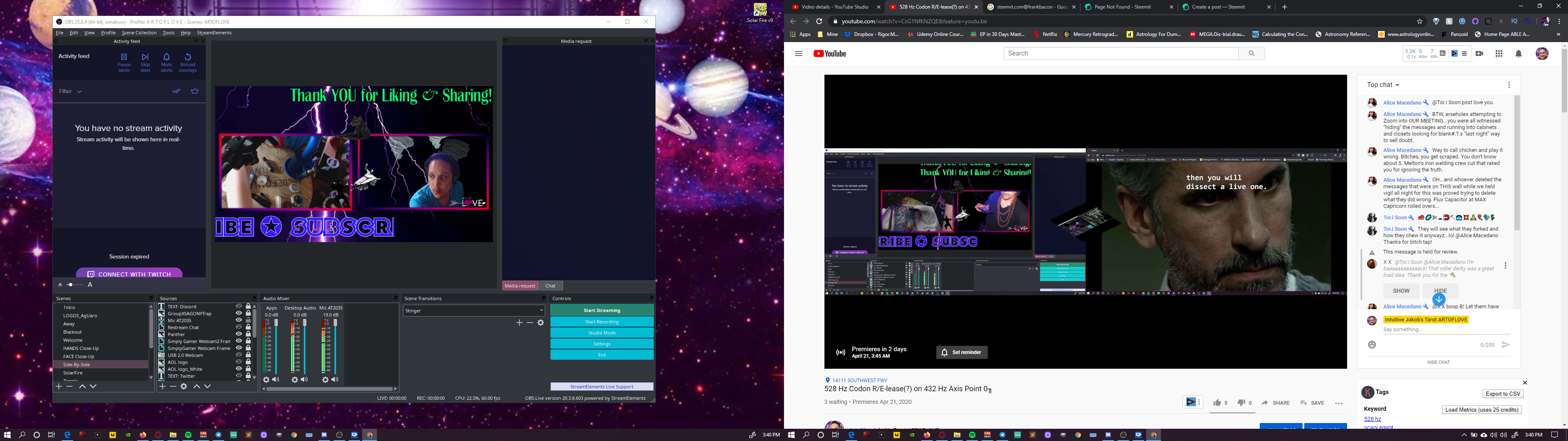Open Desktop Audio settings gear
The width and height of the screenshot is (1568, 441).
(x=294, y=379)
